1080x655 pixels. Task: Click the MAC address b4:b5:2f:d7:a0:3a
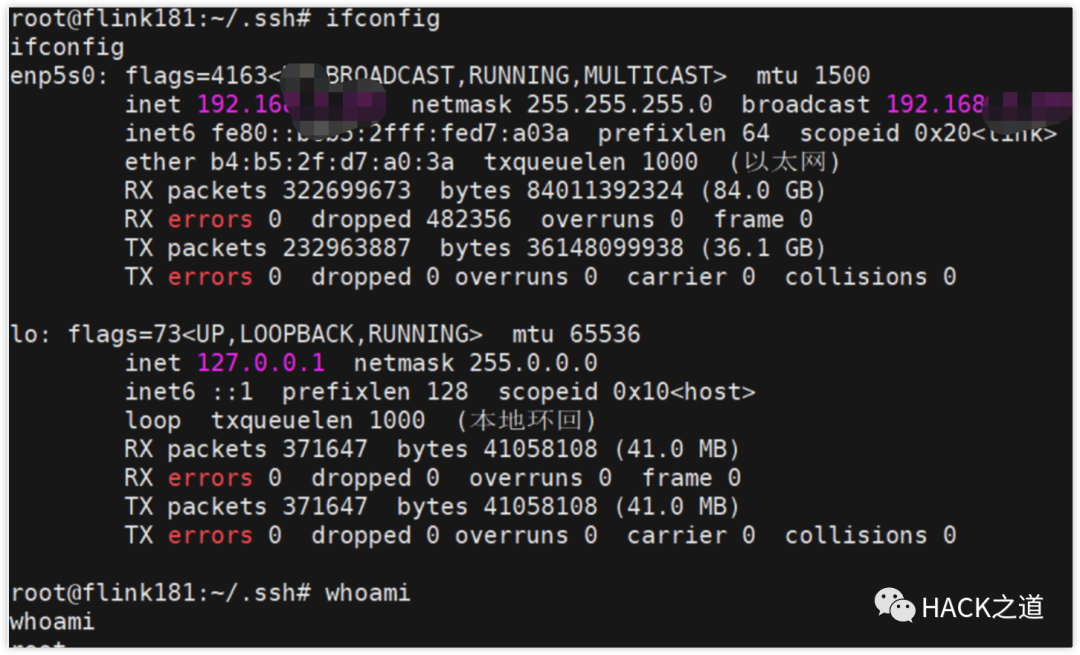(x=332, y=162)
